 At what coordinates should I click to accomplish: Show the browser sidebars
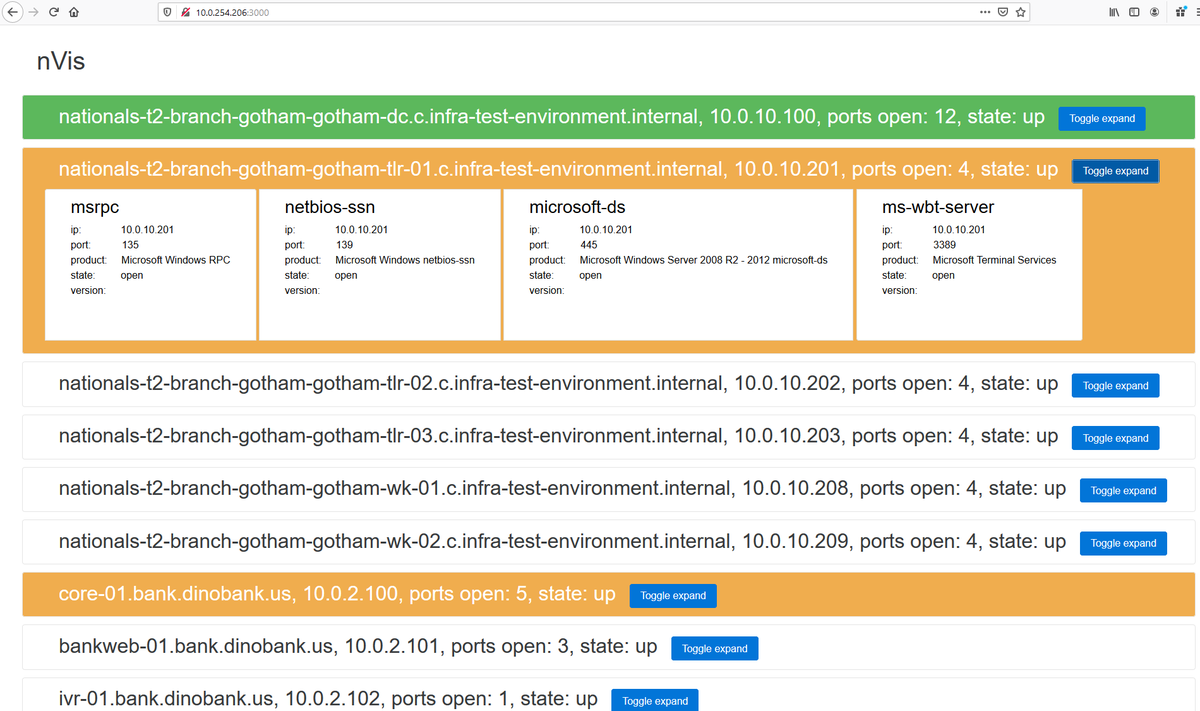tap(1135, 12)
